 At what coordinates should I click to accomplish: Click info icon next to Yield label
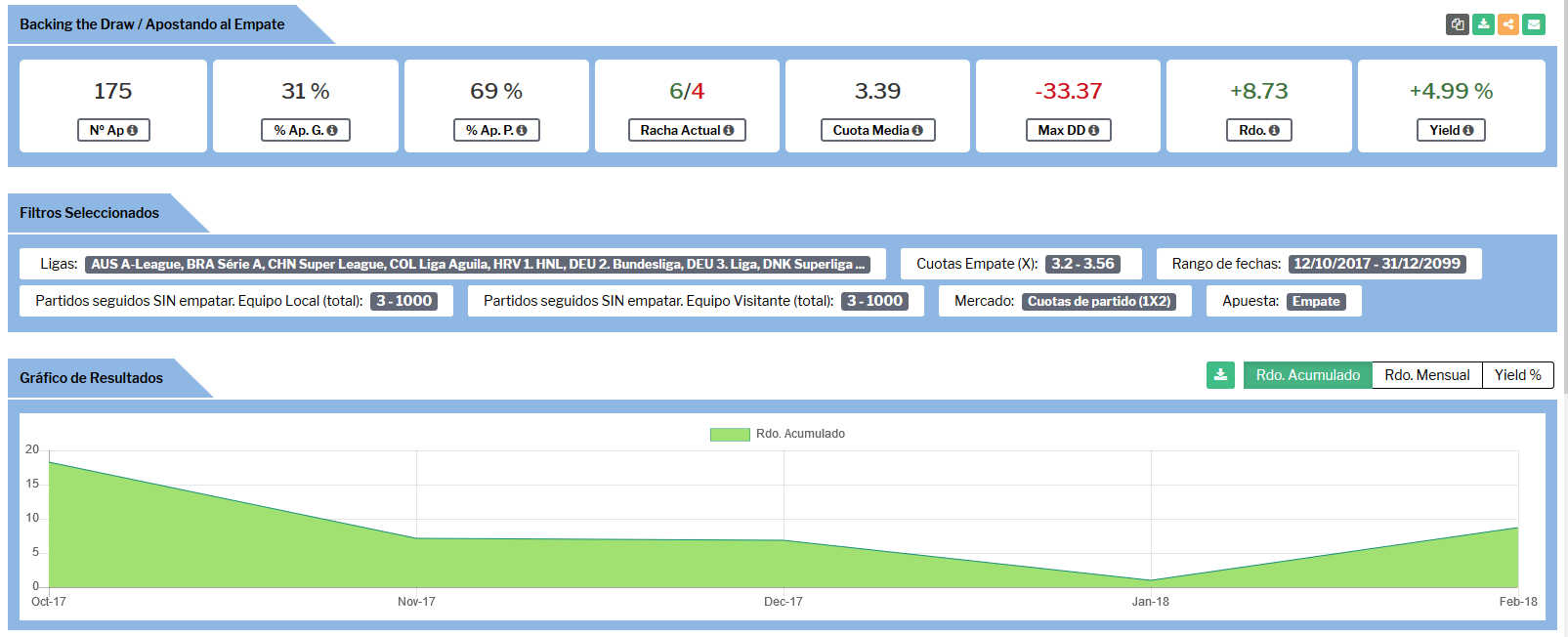pyautogui.click(x=1468, y=131)
